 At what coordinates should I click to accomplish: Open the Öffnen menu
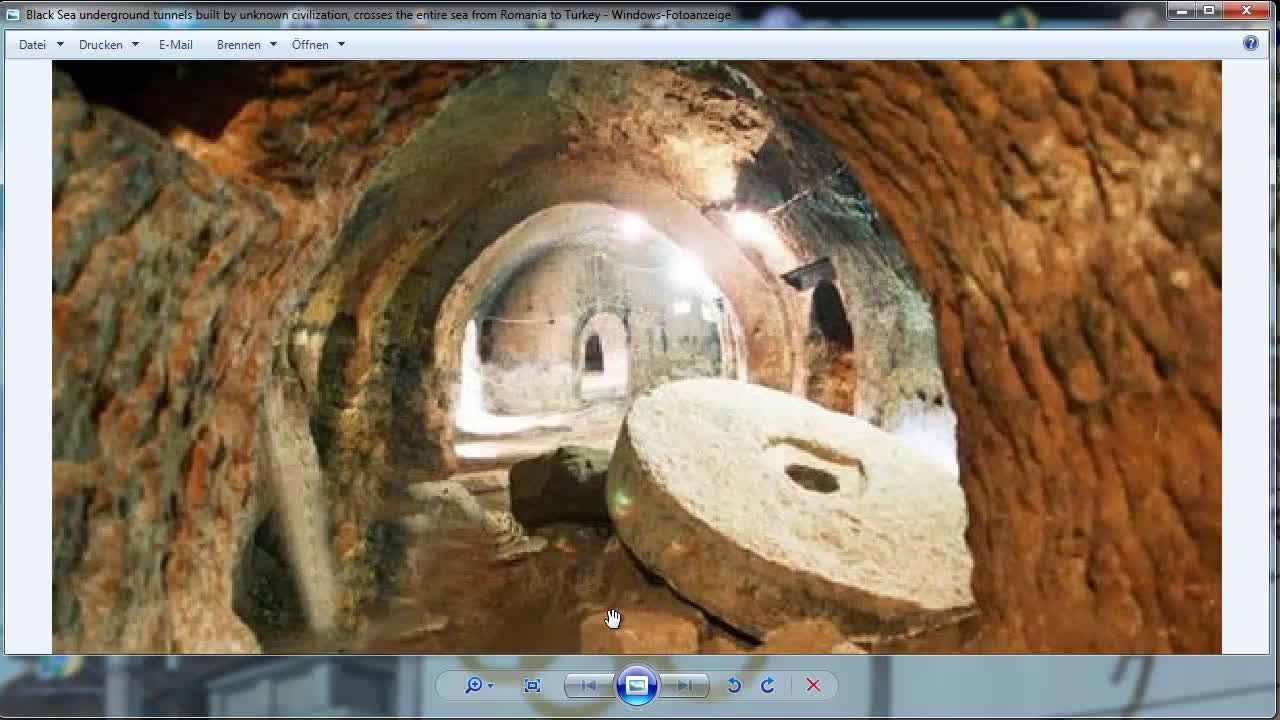[x=317, y=44]
